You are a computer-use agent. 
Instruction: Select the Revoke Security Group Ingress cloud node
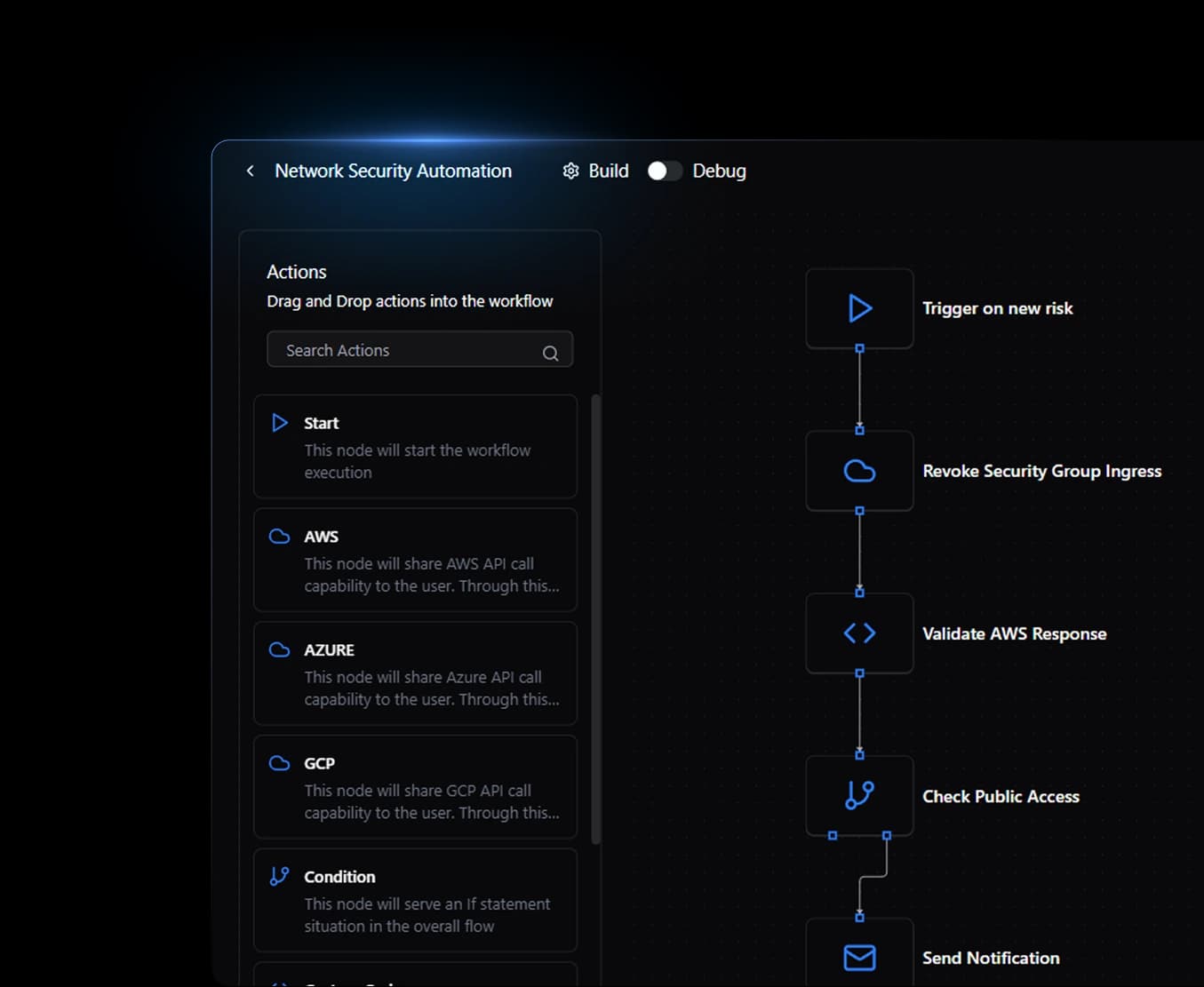[x=859, y=471]
